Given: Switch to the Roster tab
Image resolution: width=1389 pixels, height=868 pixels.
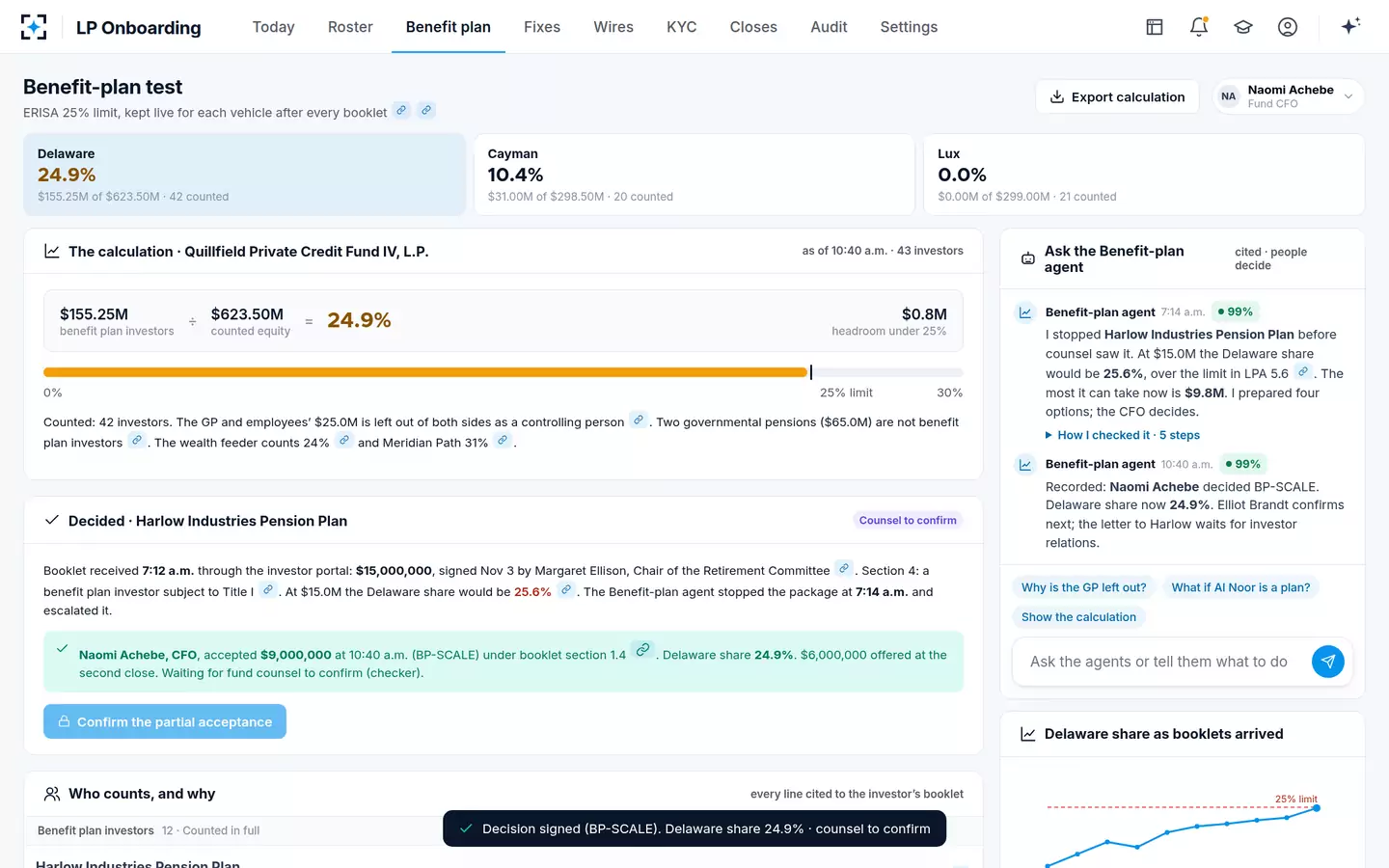Looking at the screenshot, I should click(x=350, y=27).
